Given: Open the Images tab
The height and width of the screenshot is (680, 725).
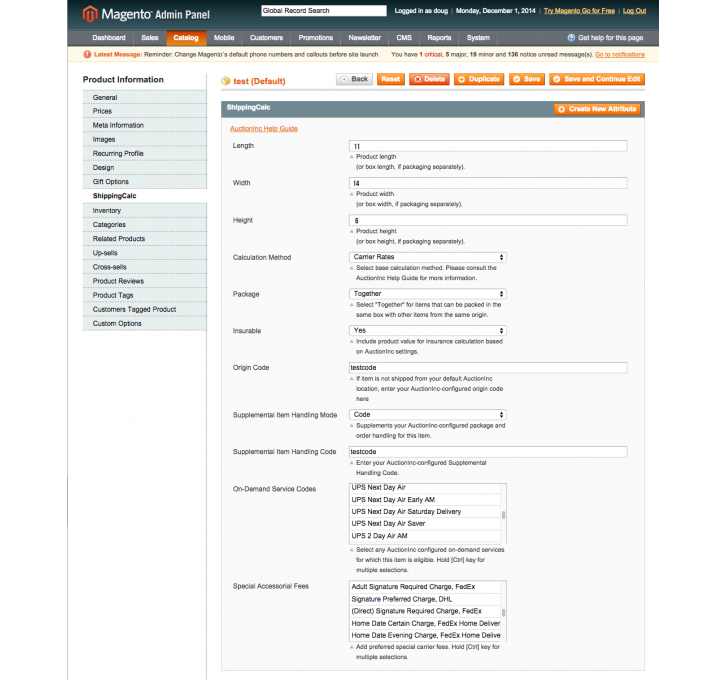Looking at the screenshot, I should (145, 140).
